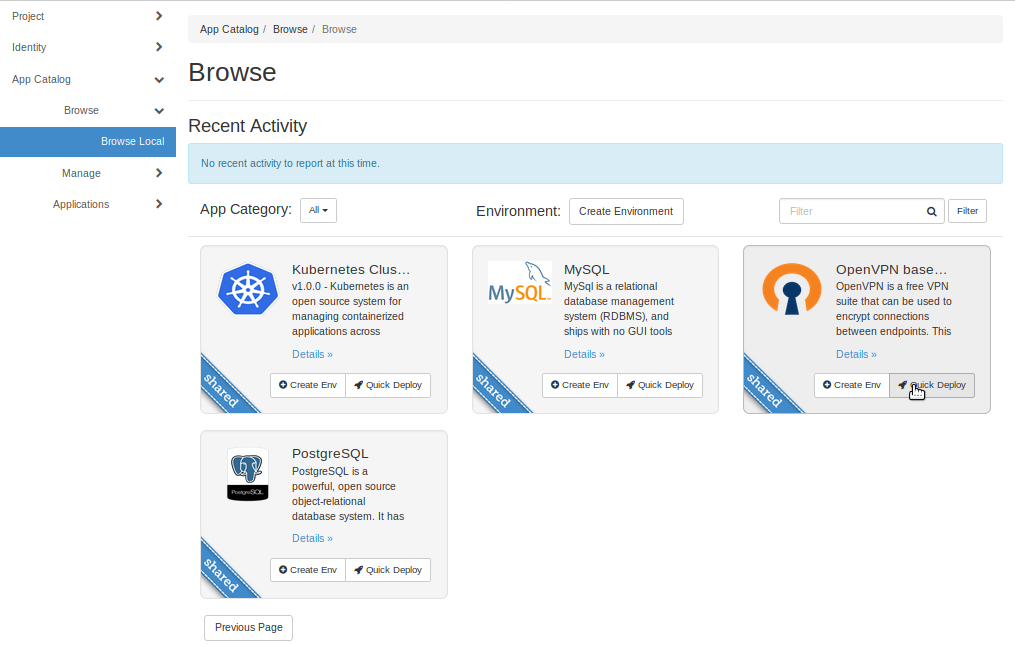This screenshot has width=1015, height=645.
Task: Click the Filter button
Action: [x=967, y=211]
